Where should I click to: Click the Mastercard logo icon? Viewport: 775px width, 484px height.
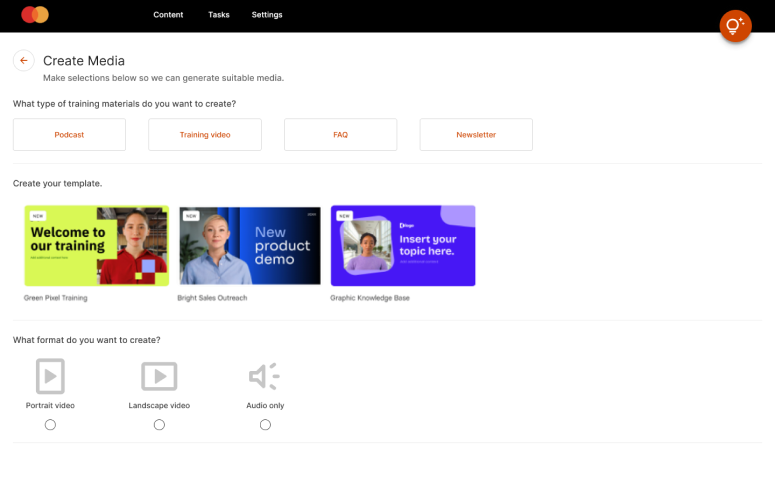tap(35, 15)
